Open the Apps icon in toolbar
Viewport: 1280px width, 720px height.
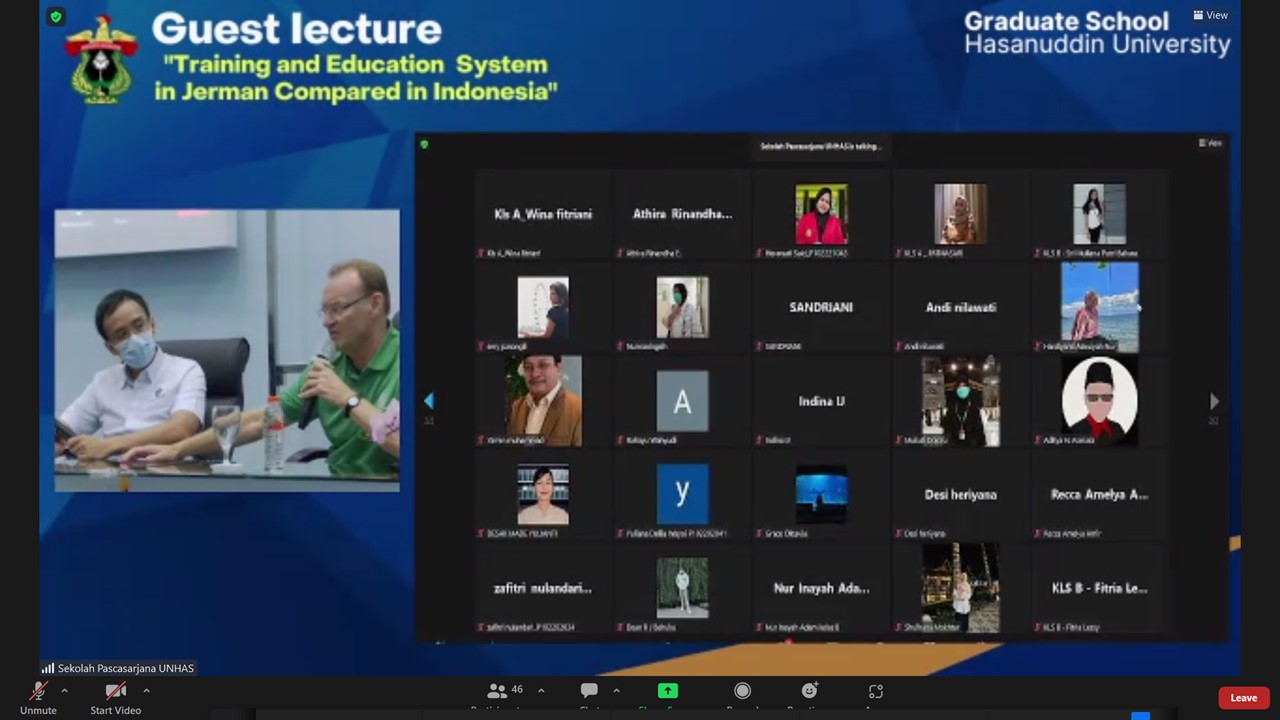[x=876, y=691]
